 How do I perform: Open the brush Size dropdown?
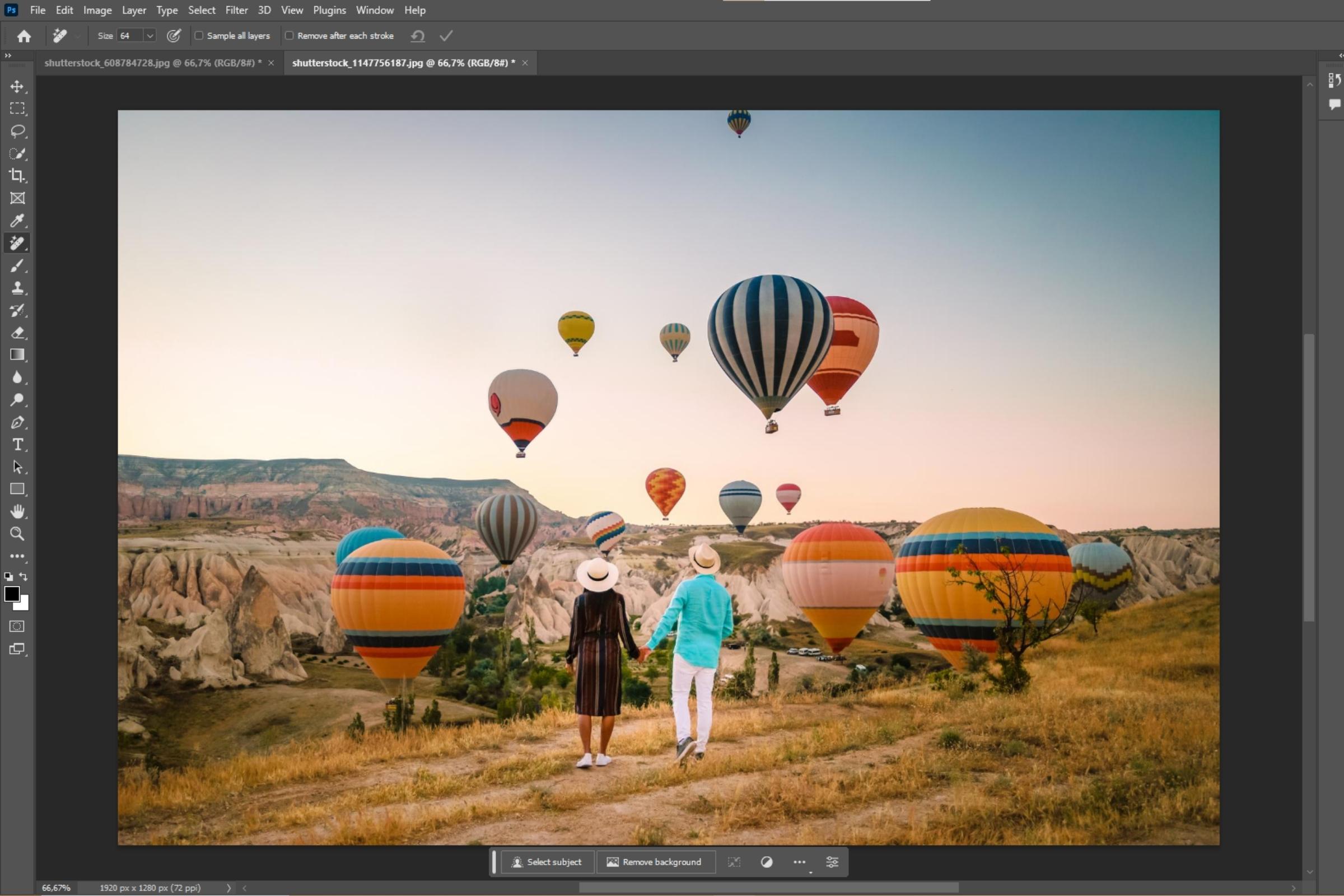tap(150, 35)
